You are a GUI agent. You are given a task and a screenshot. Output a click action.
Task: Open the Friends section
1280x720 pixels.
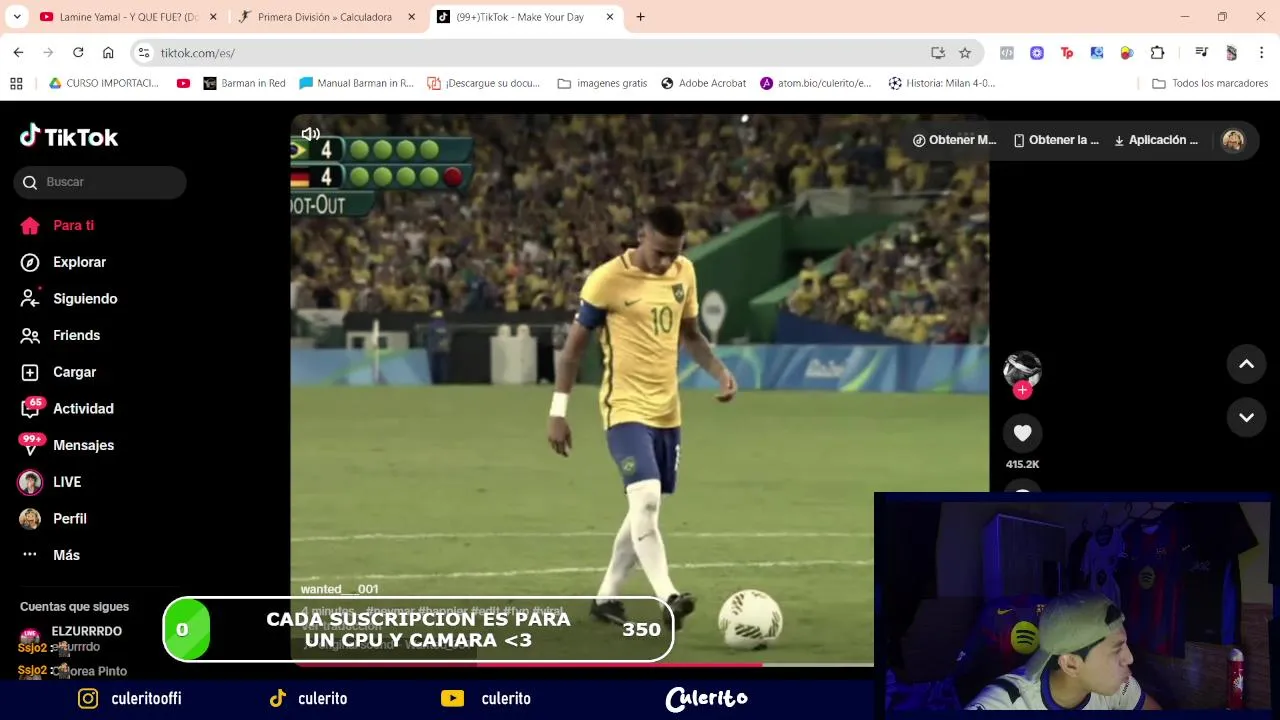60,335
